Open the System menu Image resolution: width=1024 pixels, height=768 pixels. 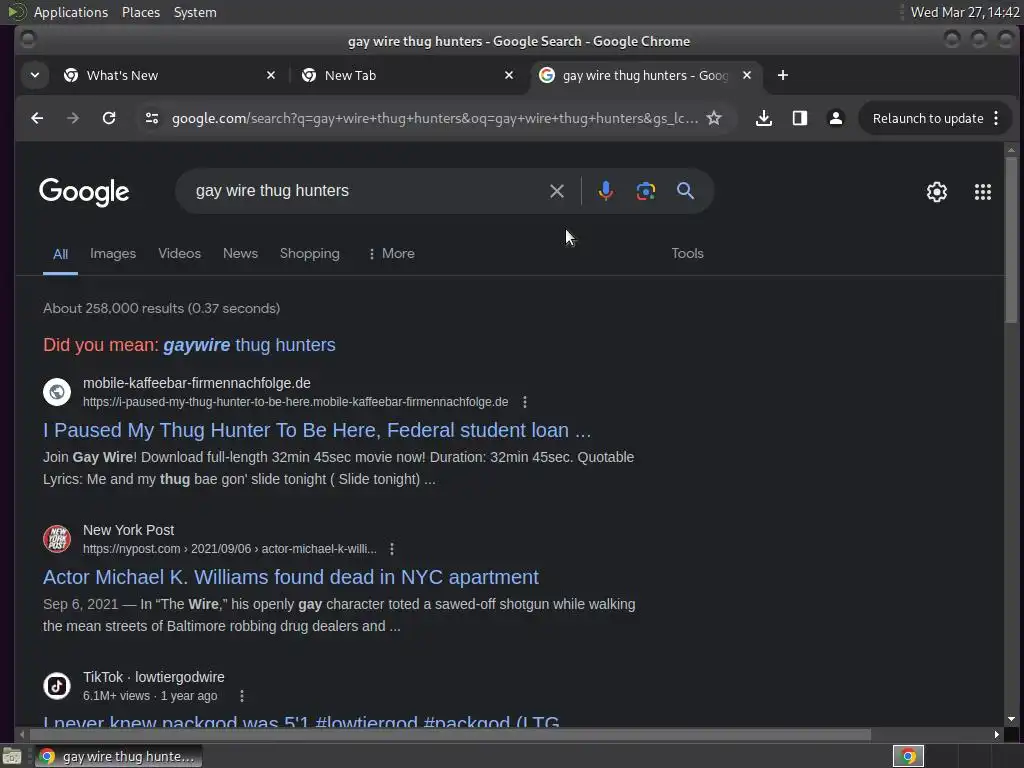point(195,12)
